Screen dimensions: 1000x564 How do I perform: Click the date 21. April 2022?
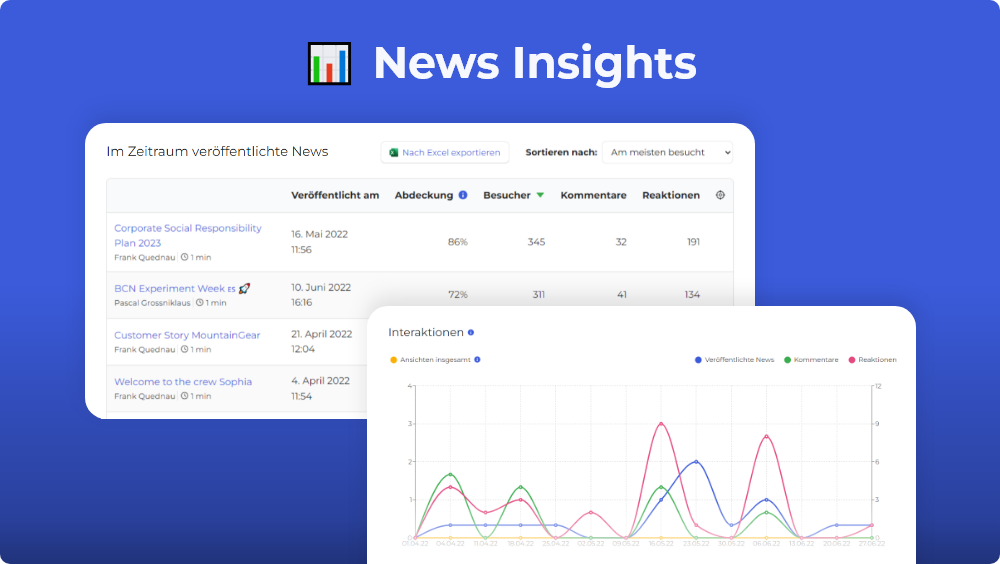[x=321, y=334]
